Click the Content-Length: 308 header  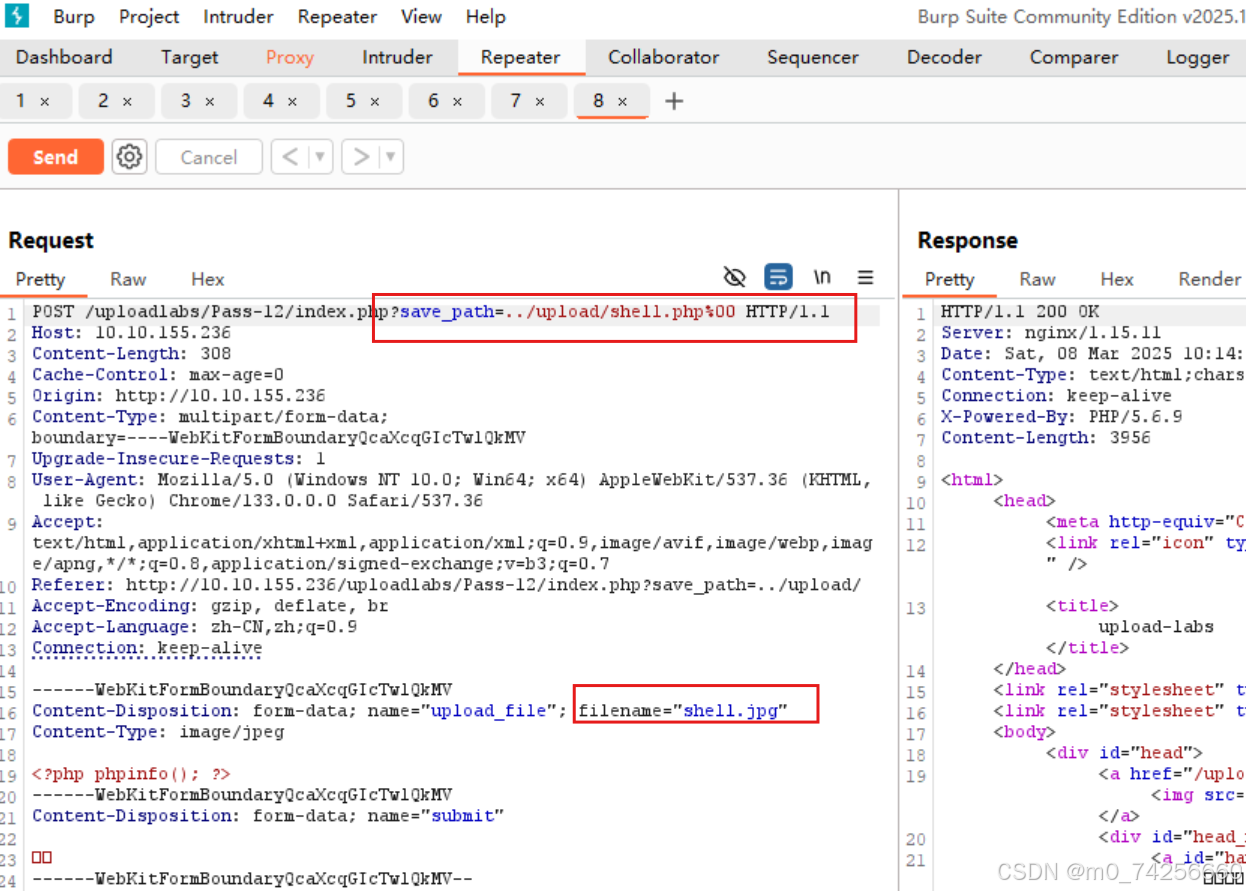pyautogui.click(x=131, y=353)
